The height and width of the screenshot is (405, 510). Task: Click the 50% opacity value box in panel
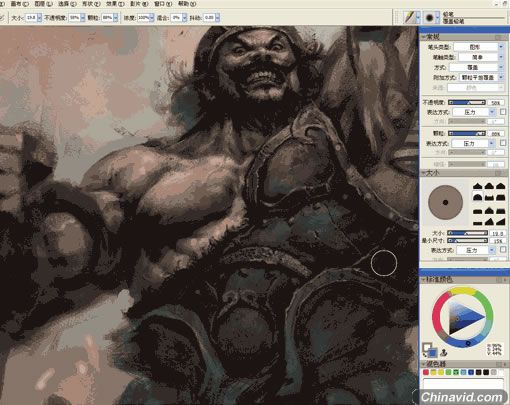coord(496,103)
